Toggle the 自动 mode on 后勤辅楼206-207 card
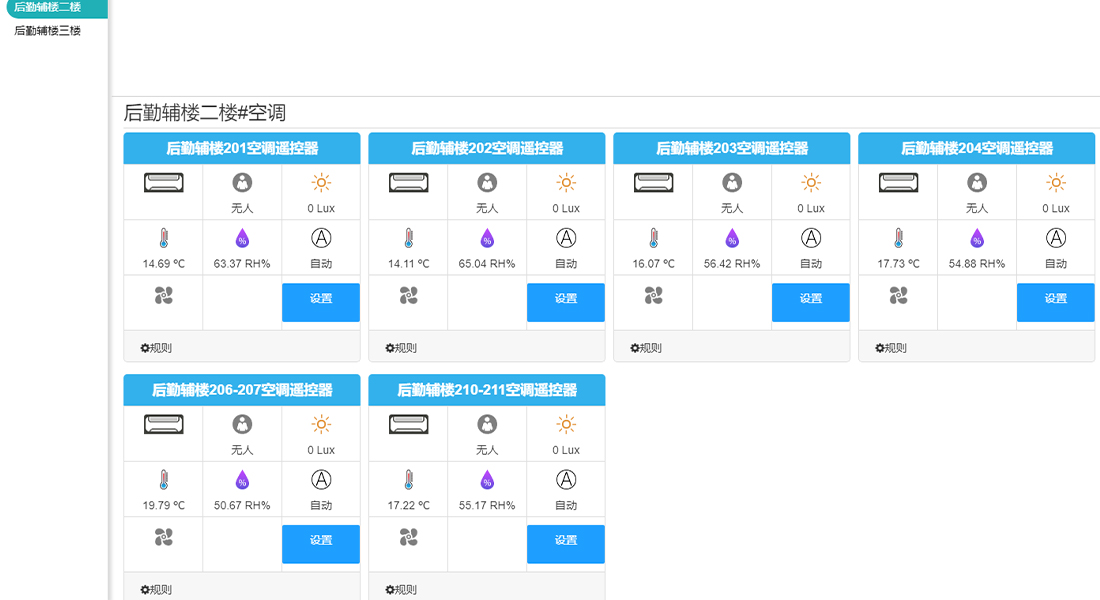The image size is (1100, 600). click(x=321, y=480)
